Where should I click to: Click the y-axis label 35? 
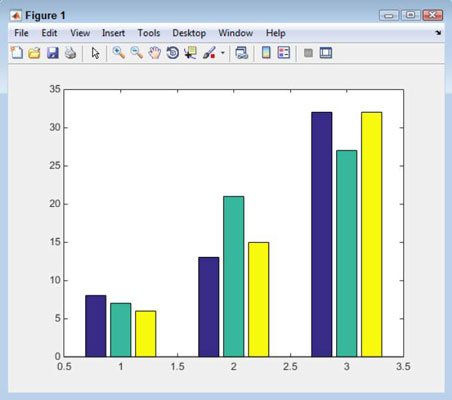point(55,89)
